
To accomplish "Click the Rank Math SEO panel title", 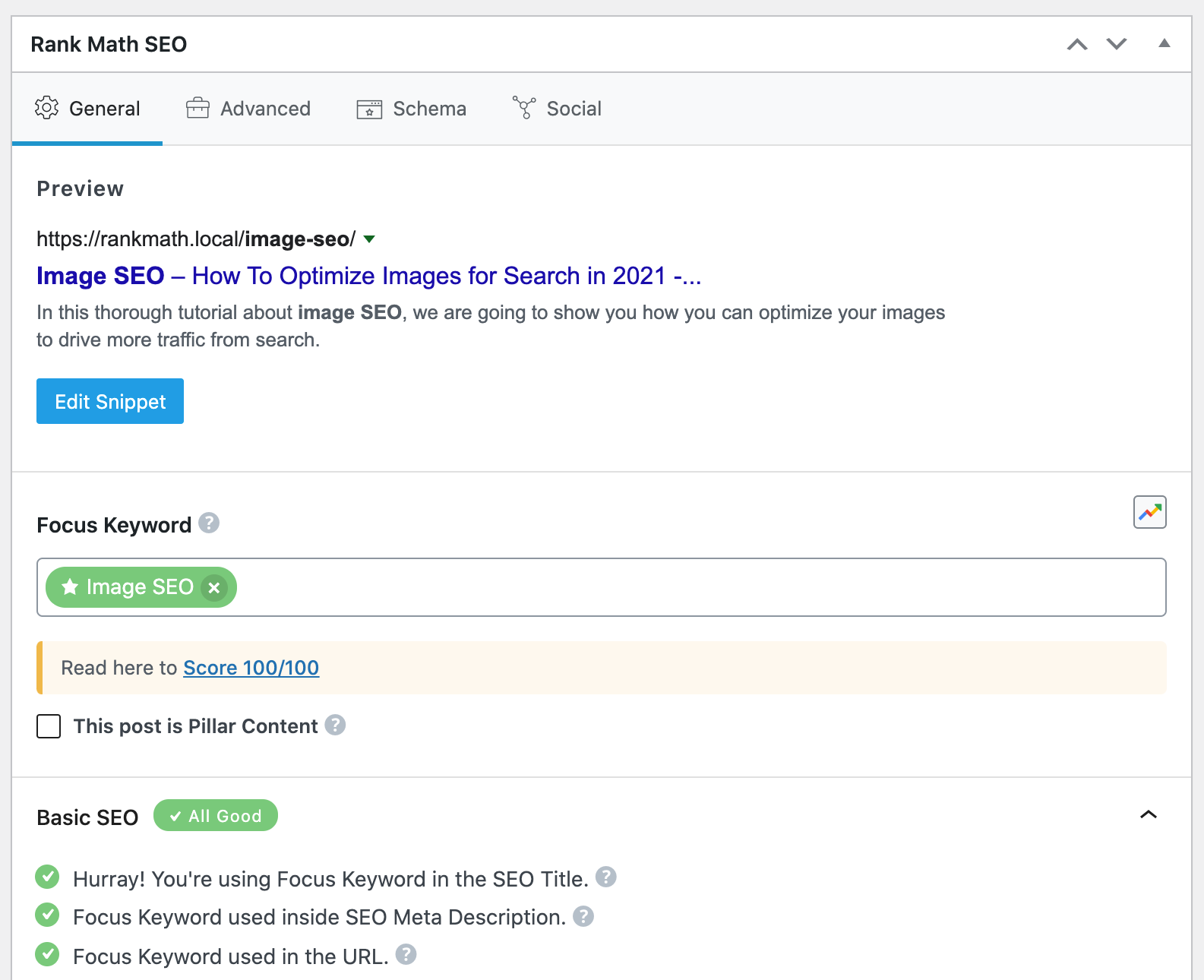I will [x=109, y=44].
